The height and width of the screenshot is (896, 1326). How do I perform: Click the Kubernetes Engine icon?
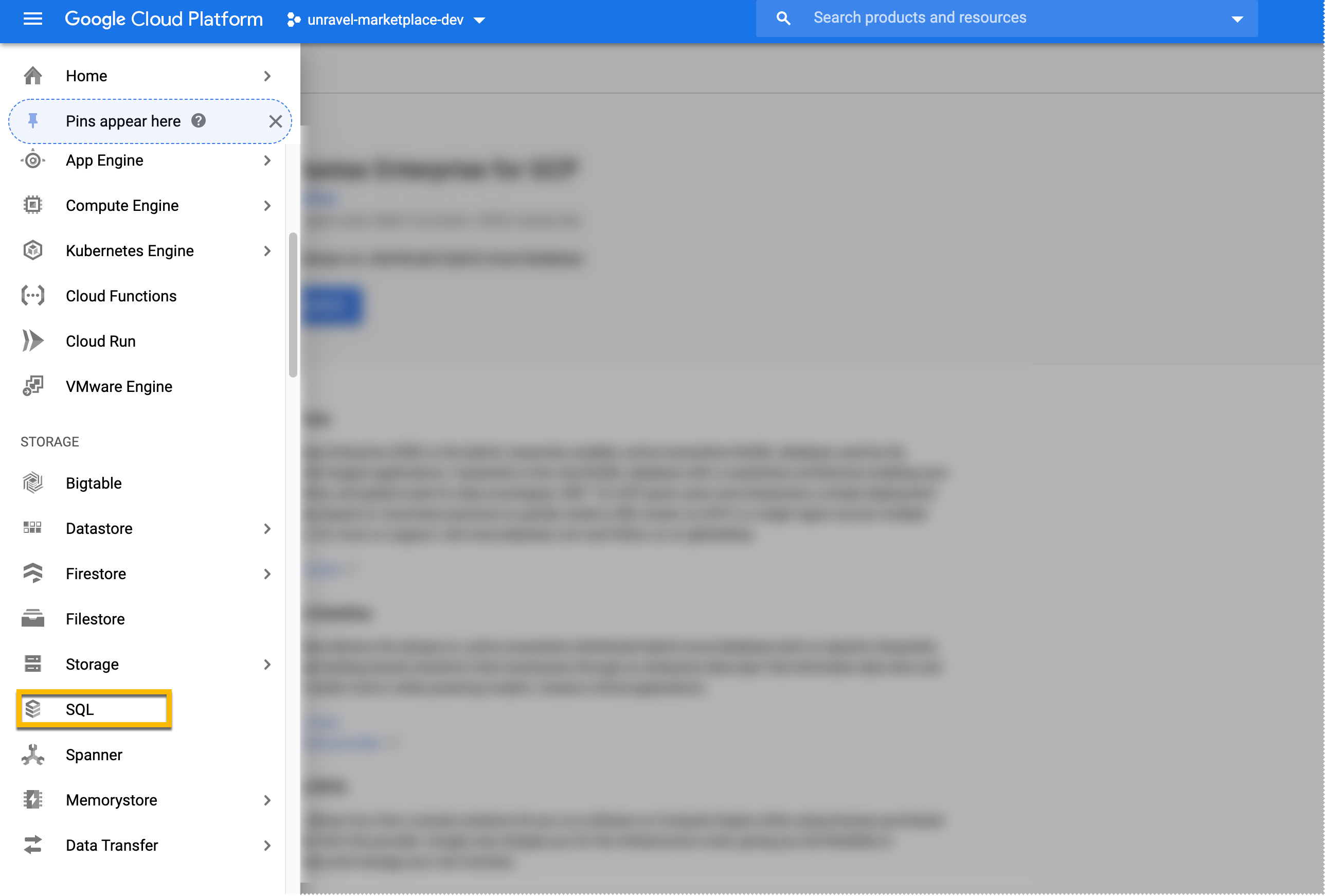coord(33,250)
